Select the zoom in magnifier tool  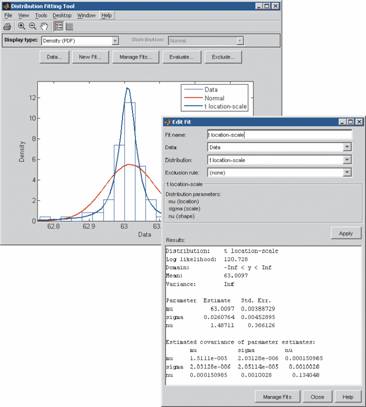pyautogui.click(x=21, y=26)
